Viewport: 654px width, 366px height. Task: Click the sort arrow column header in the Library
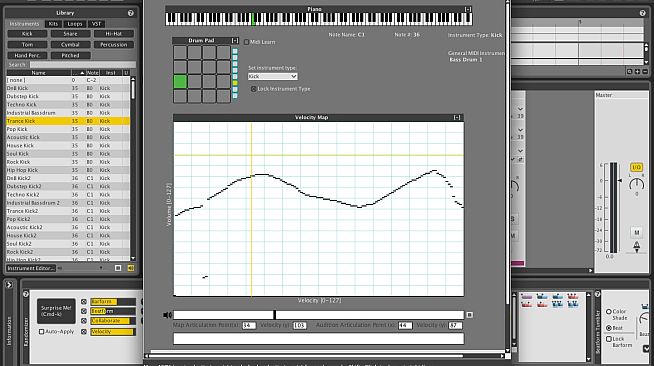click(78, 73)
